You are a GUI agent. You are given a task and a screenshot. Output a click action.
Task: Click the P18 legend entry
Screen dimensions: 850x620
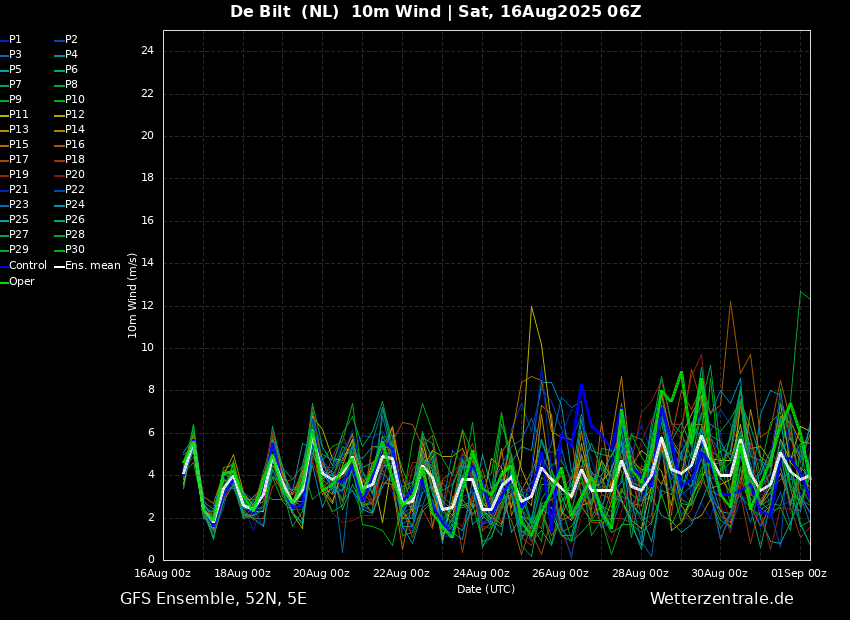click(75, 160)
